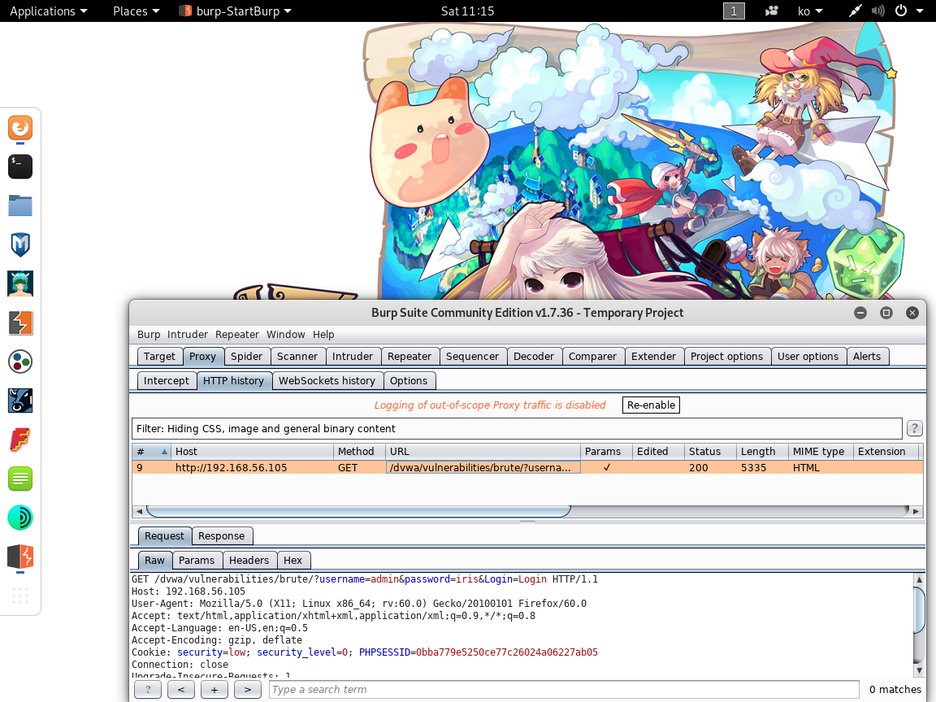Open the Files folder in dock
Viewport: 936px width, 702px height.
[x=20, y=205]
